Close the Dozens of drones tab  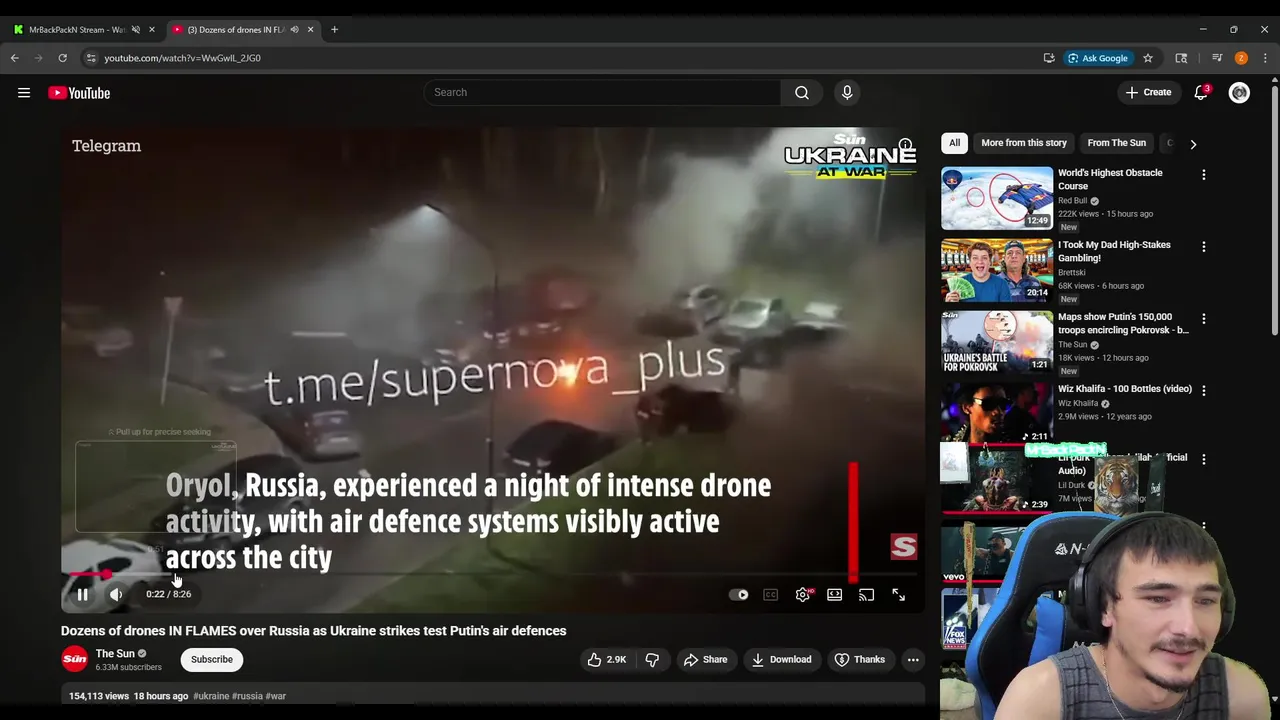click(x=310, y=30)
